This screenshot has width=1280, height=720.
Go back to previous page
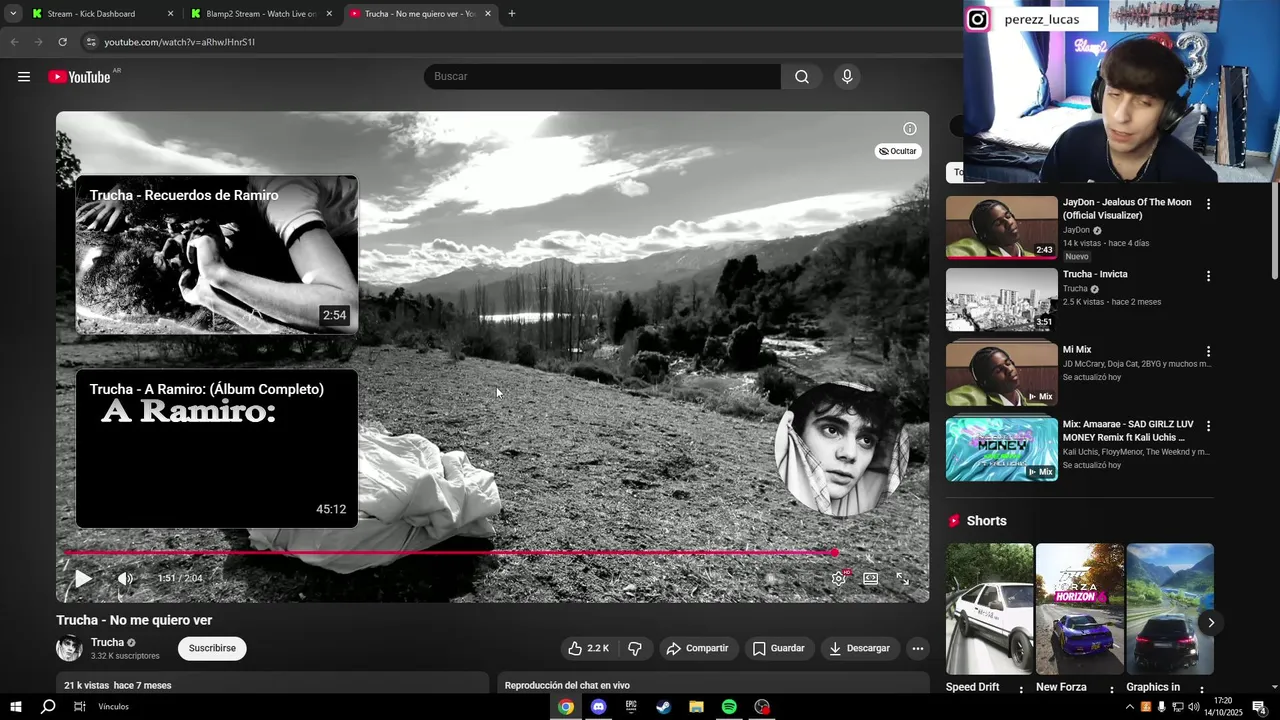pos(14,42)
